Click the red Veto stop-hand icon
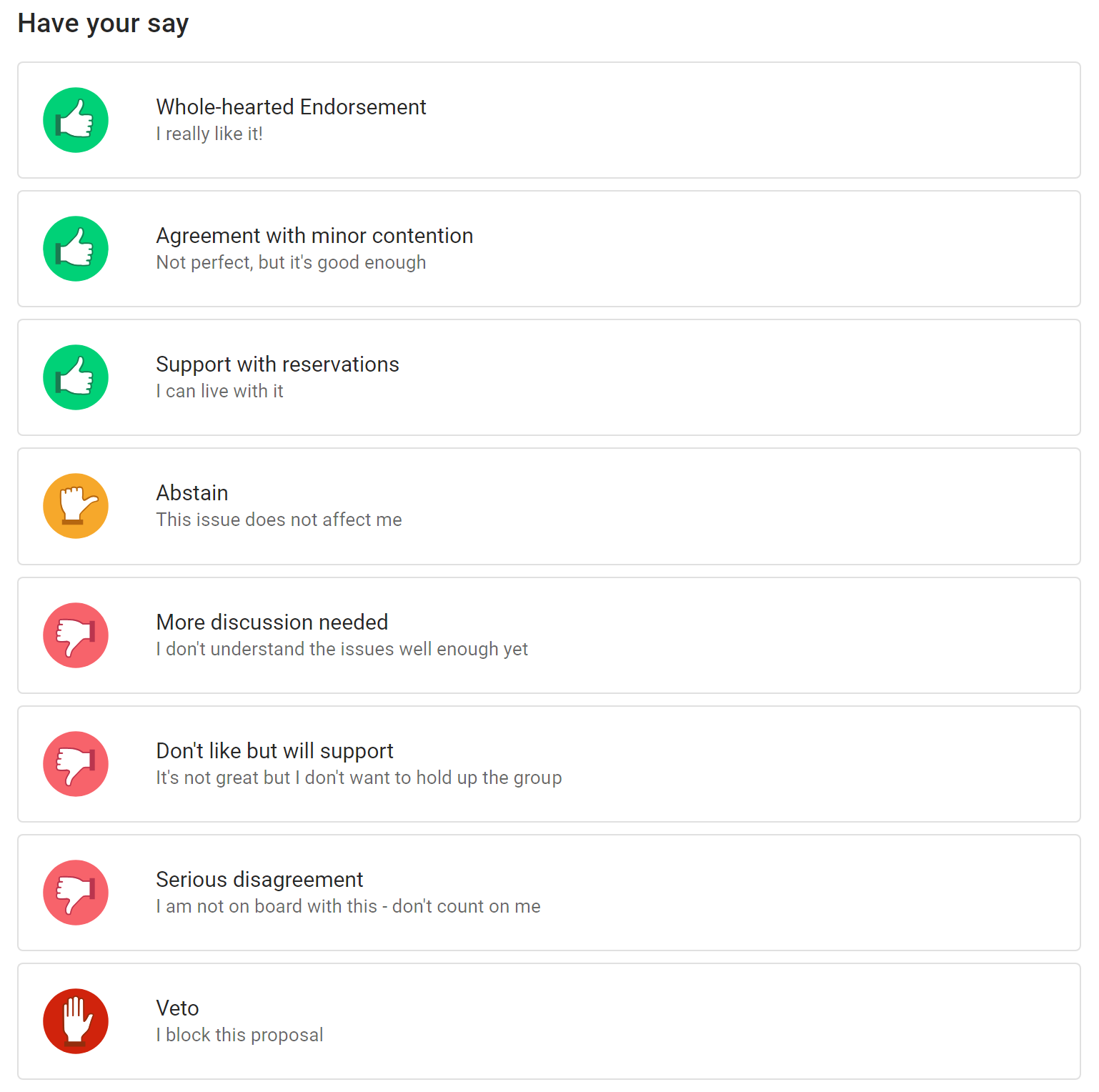This screenshot has height=1092, width=1099. [76, 1021]
